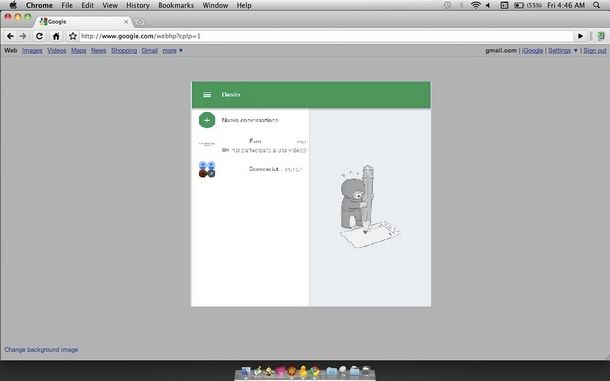Close the Google tab
This screenshot has height=381, width=610.
pyautogui.click(x=126, y=22)
